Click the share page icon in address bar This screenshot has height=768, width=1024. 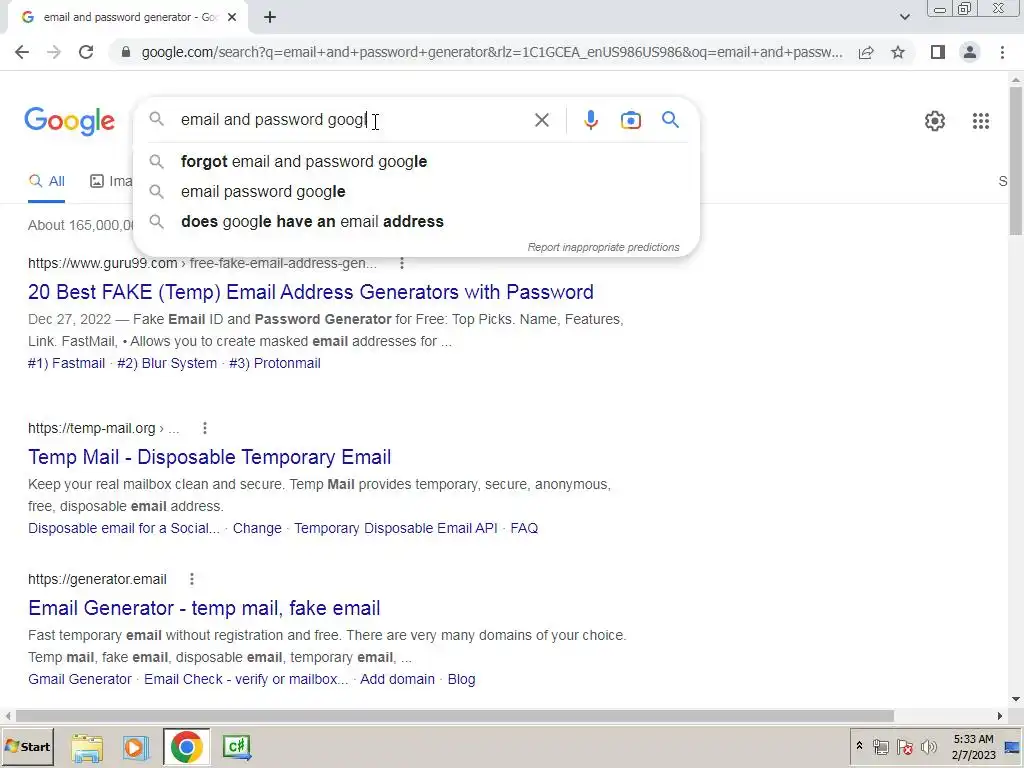[866, 52]
